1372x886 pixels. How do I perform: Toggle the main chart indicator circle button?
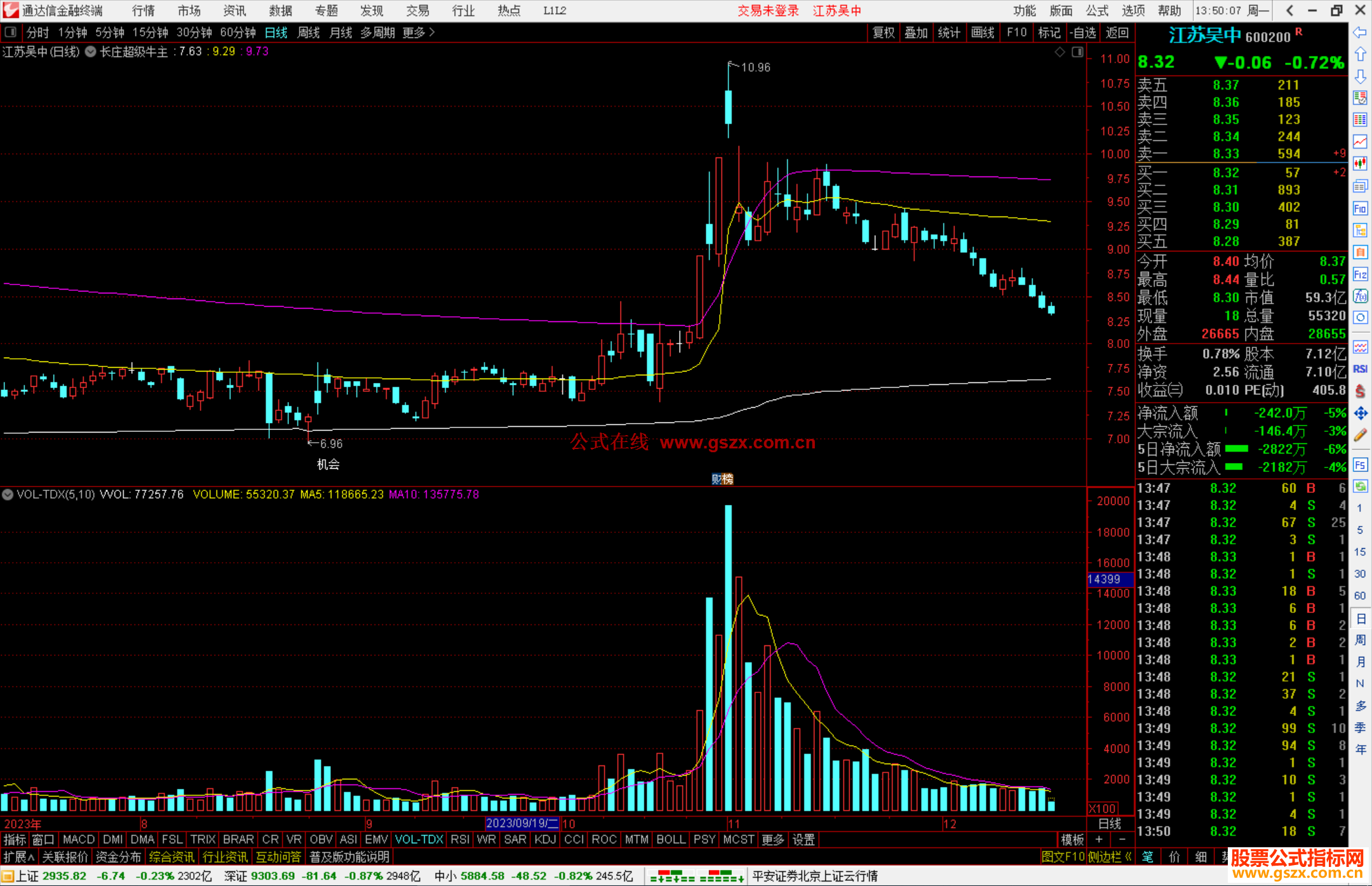(x=91, y=52)
